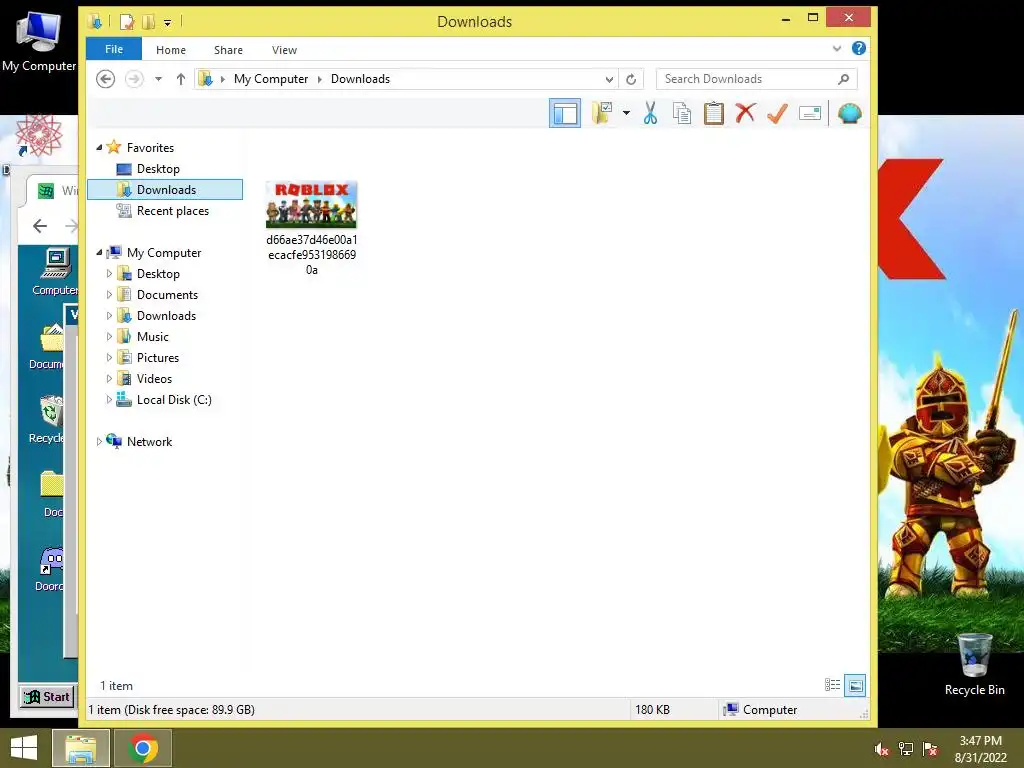This screenshot has height=768, width=1024.
Task: Select Videos in the navigation tree
Action: [144, 379]
